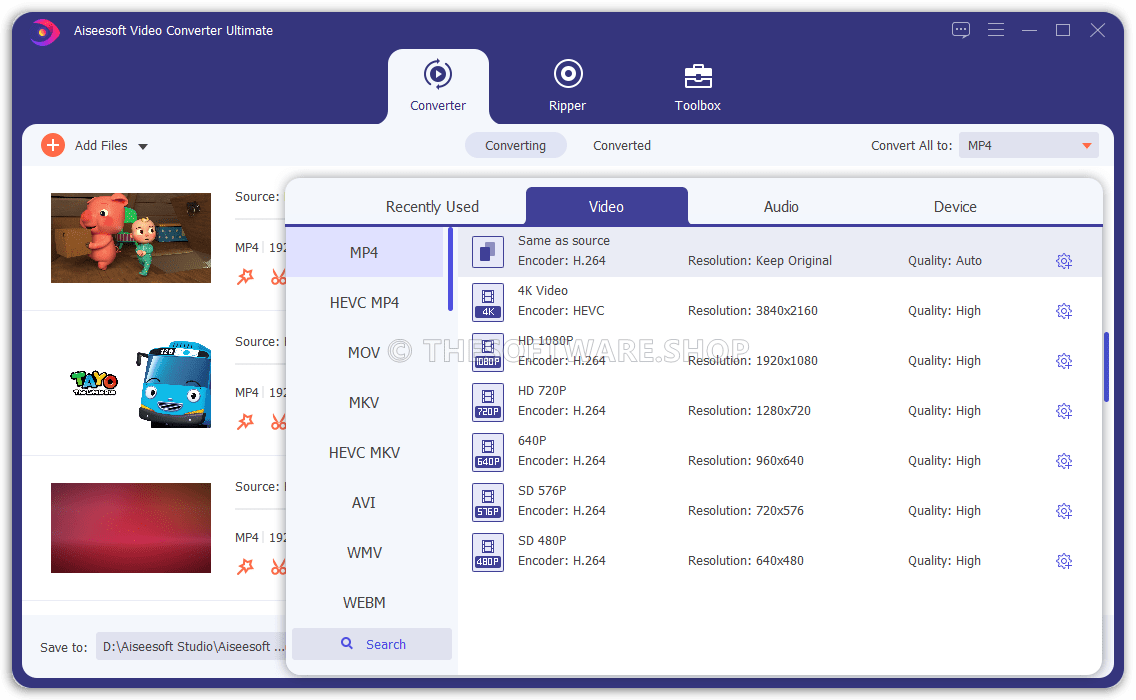Click edit star icon for pig video
The height and width of the screenshot is (700, 1136).
click(246, 276)
